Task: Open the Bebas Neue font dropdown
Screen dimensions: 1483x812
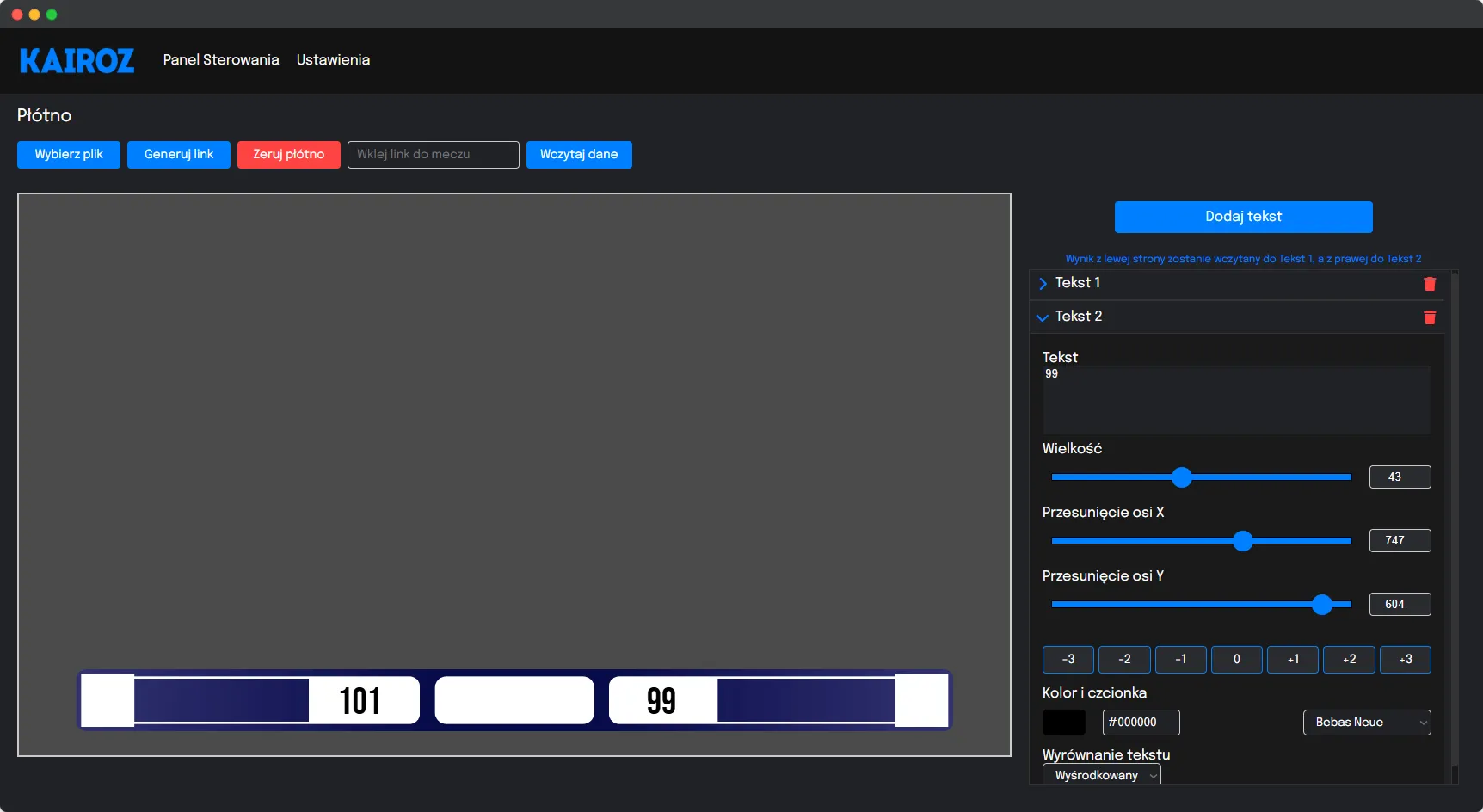Action: pyautogui.click(x=1366, y=723)
